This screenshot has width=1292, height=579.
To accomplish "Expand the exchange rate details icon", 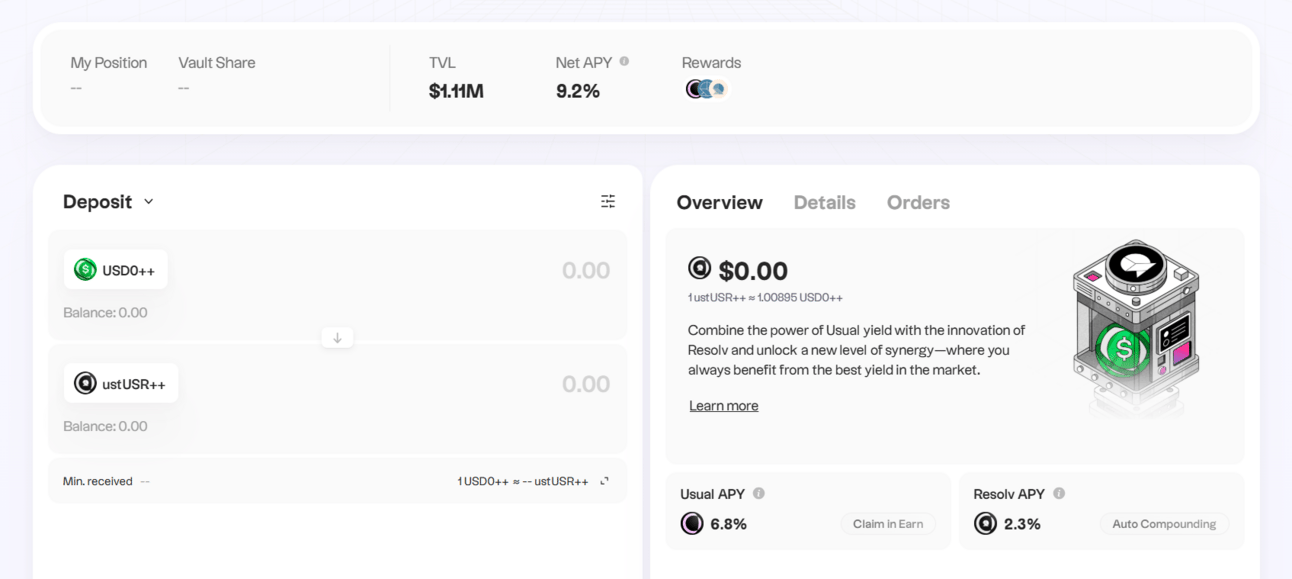I will (604, 481).
